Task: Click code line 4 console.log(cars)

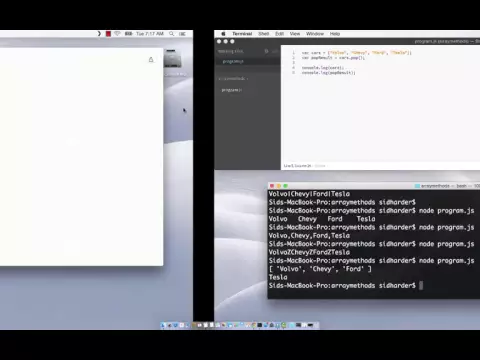Action: 323,68
